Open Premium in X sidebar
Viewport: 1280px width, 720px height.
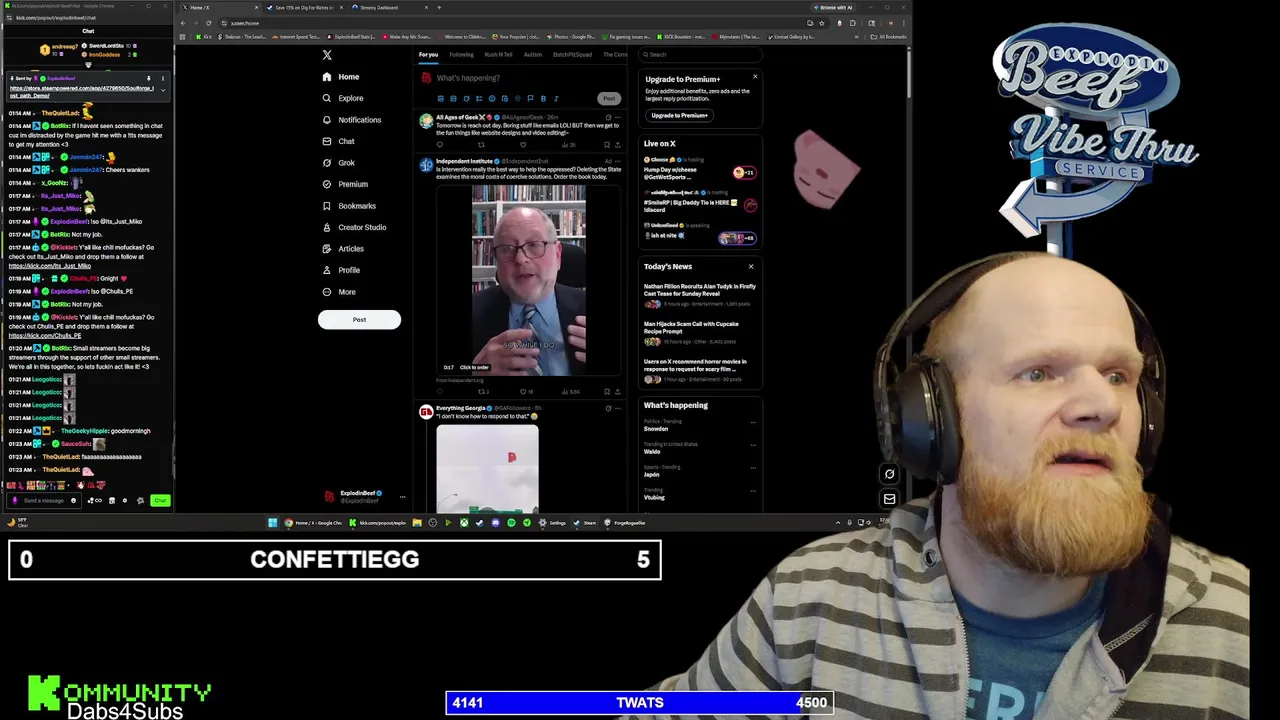click(345, 184)
